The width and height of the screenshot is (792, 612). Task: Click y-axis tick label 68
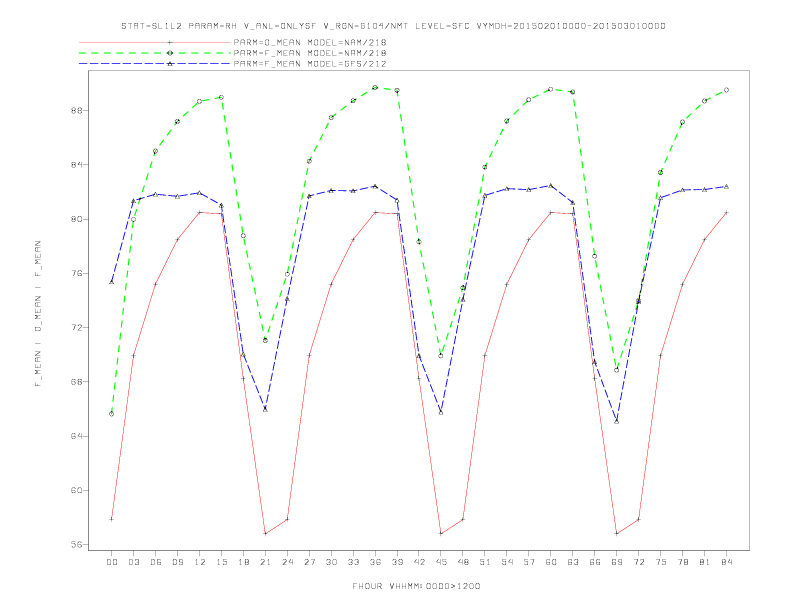coord(76,382)
